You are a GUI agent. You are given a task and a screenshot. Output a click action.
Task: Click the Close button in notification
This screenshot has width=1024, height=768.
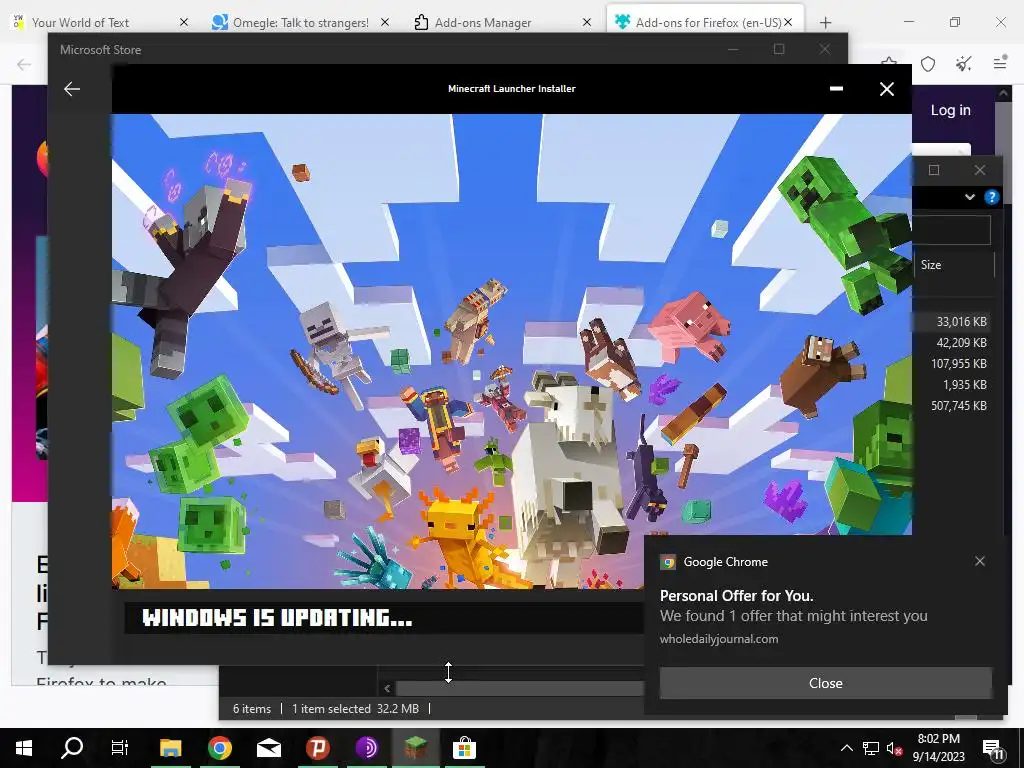pos(825,683)
